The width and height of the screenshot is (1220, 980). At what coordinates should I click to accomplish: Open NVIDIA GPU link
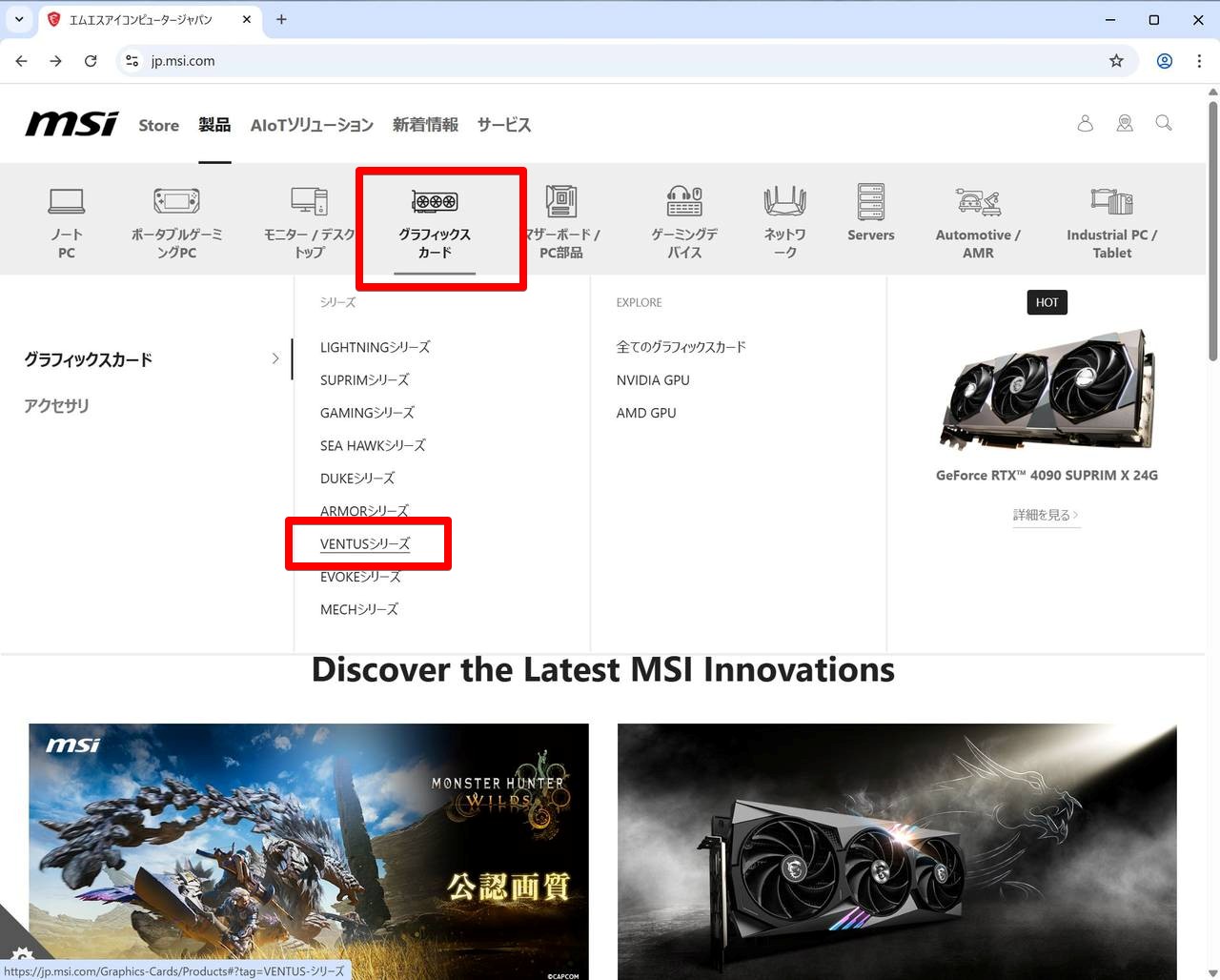click(x=653, y=379)
